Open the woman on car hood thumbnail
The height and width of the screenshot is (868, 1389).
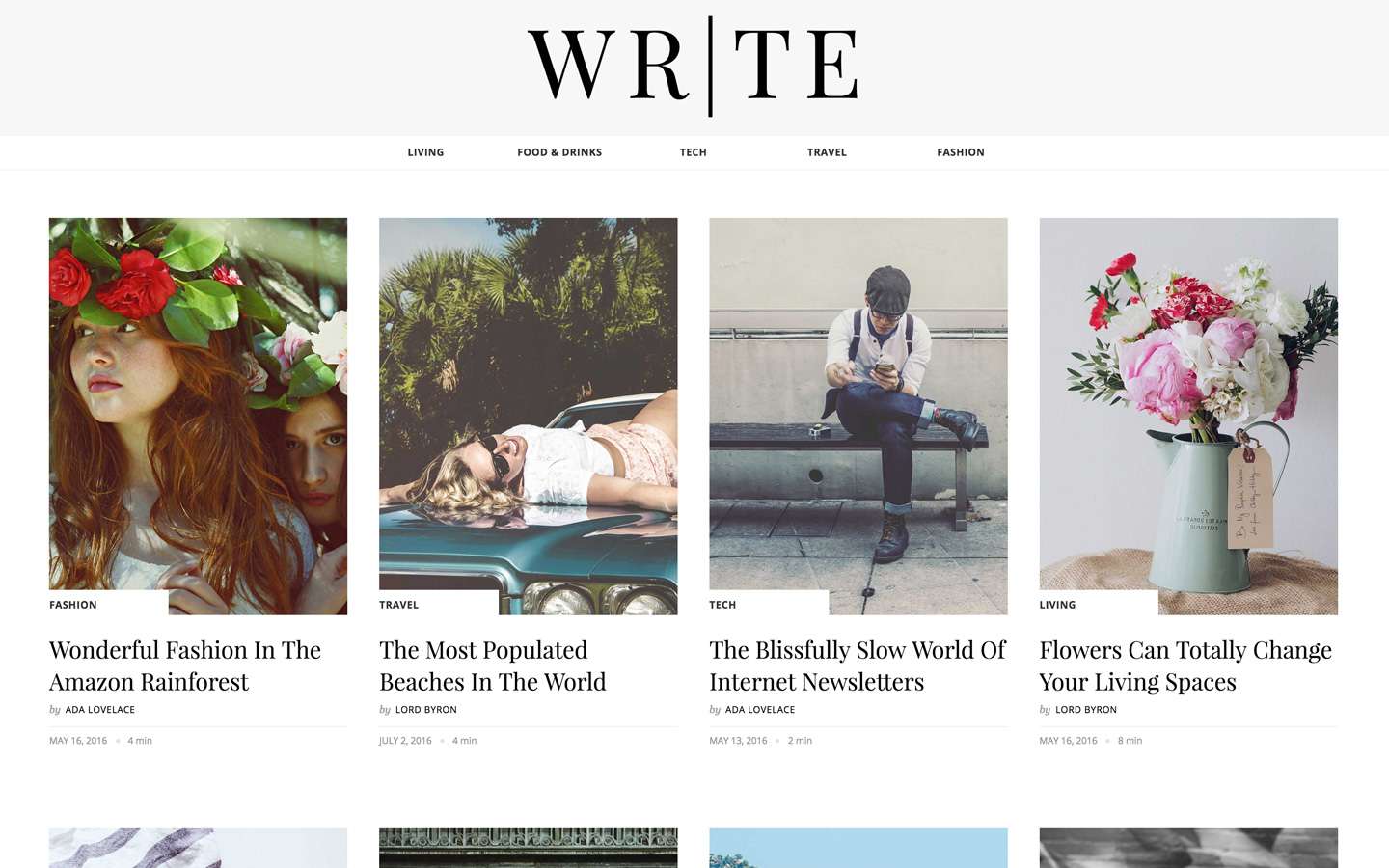(x=529, y=416)
